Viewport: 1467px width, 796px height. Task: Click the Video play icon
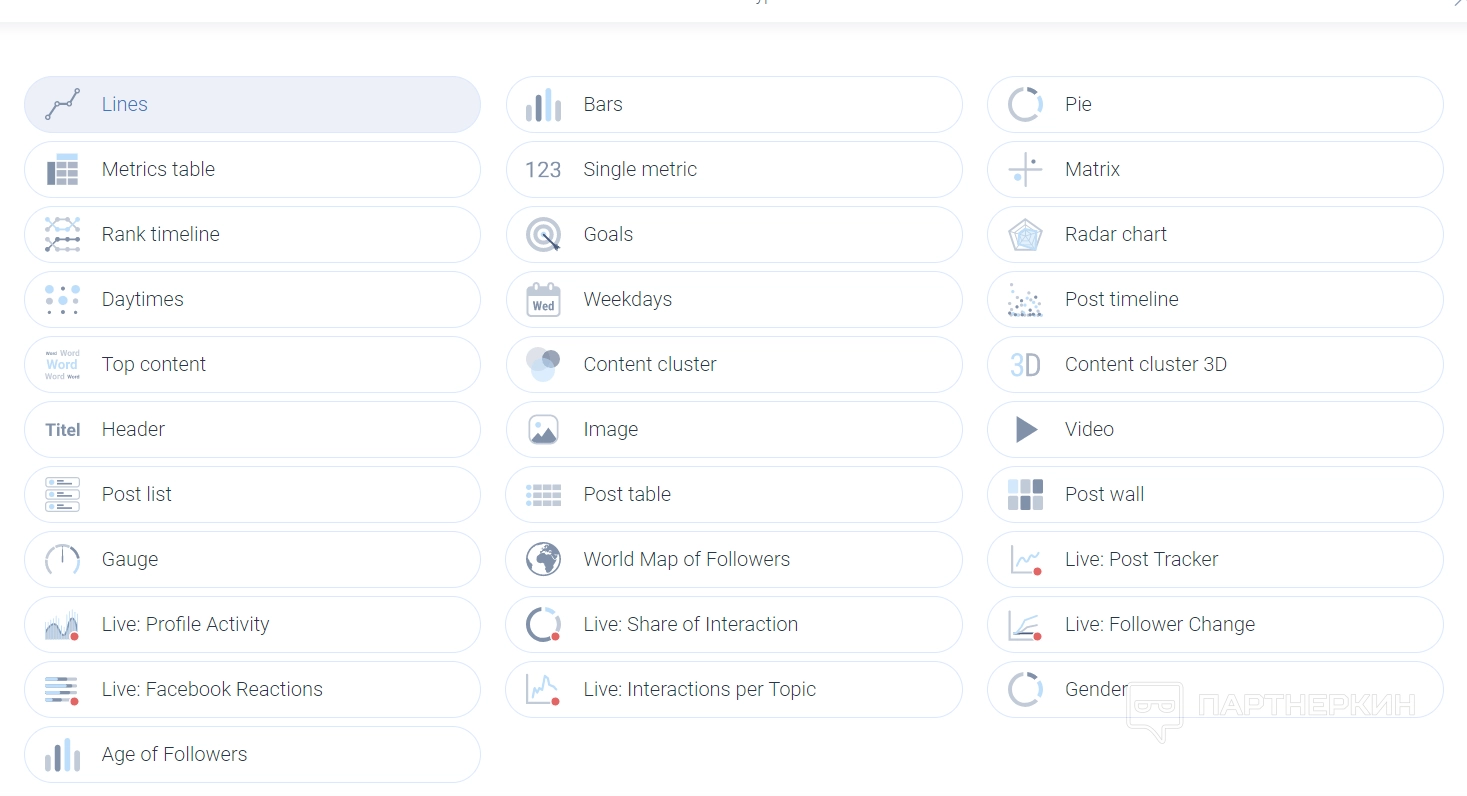(x=1025, y=430)
